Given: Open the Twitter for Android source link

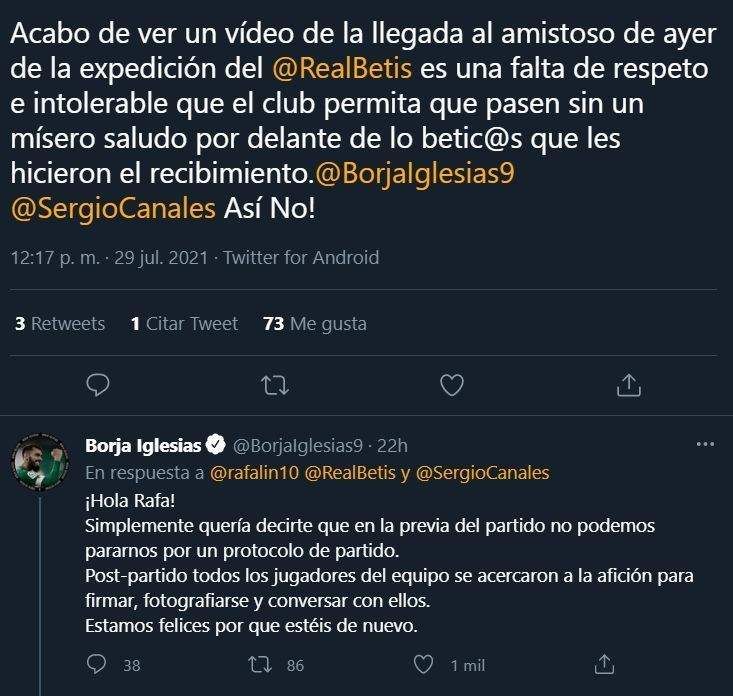Looking at the screenshot, I should click(x=301, y=257).
